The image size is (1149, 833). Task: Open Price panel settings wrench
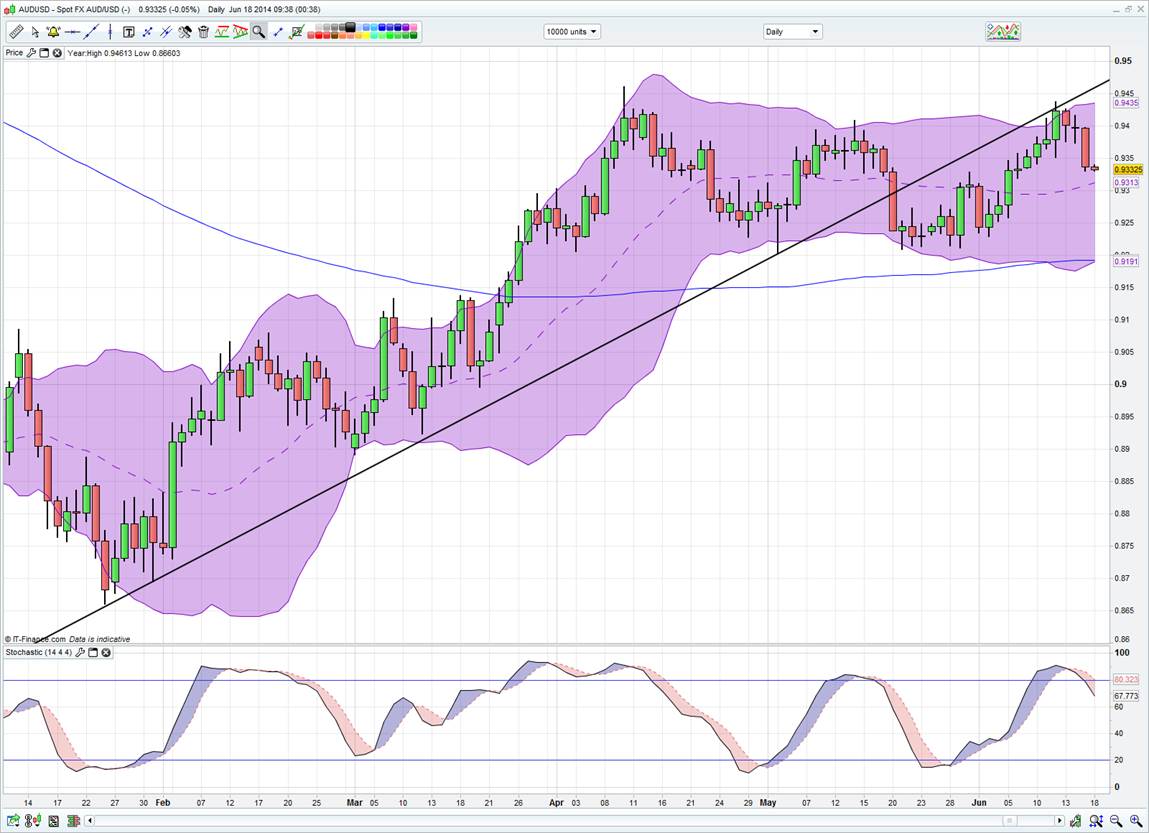pyautogui.click(x=31, y=53)
